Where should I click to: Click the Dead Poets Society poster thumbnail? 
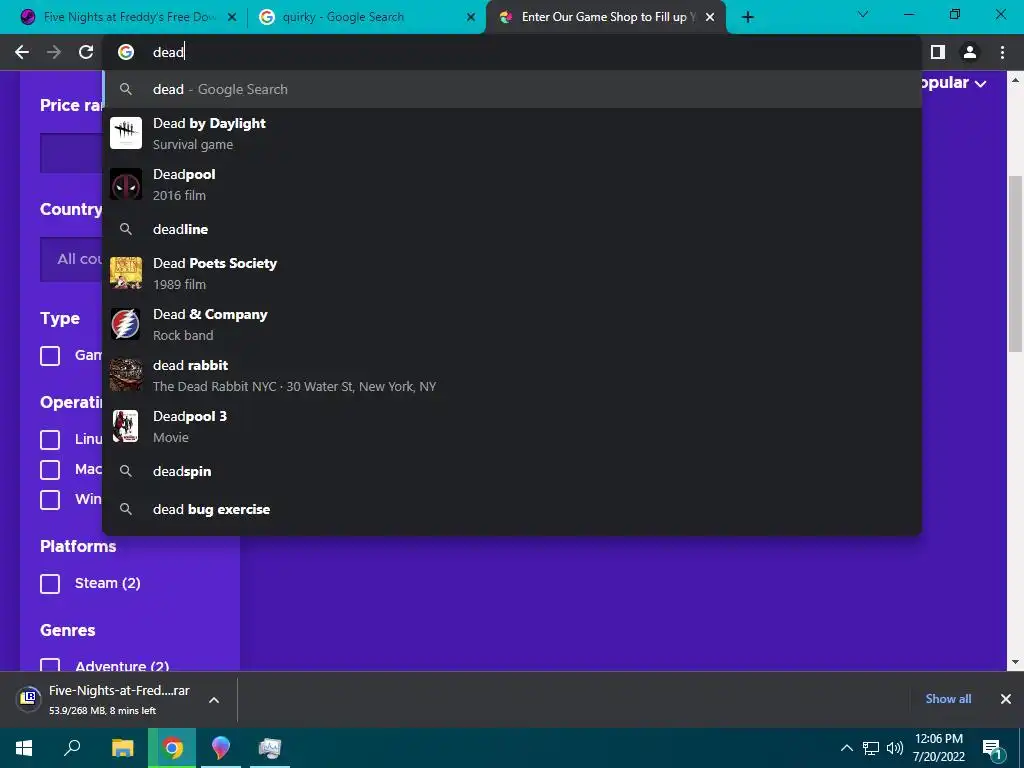pyautogui.click(x=126, y=273)
